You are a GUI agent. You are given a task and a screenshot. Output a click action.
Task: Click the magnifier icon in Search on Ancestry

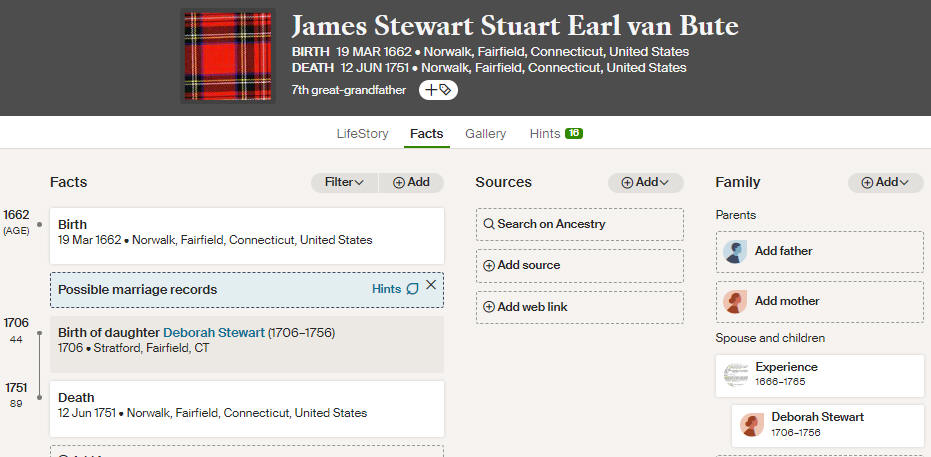click(x=489, y=224)
